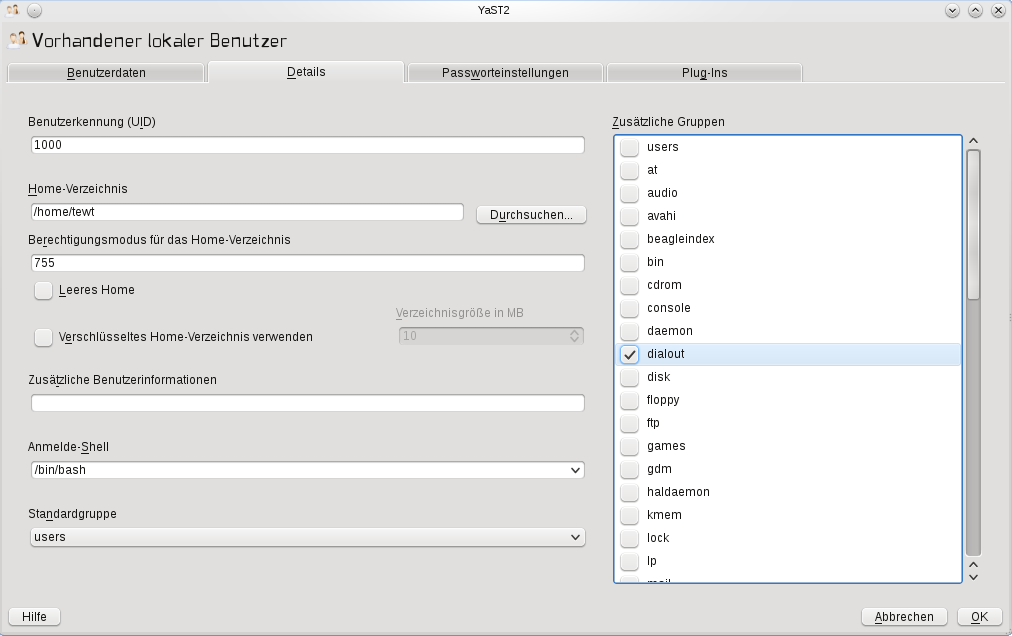
Task: Maximize the YaST2 window
Action: [x=975, y=10]
